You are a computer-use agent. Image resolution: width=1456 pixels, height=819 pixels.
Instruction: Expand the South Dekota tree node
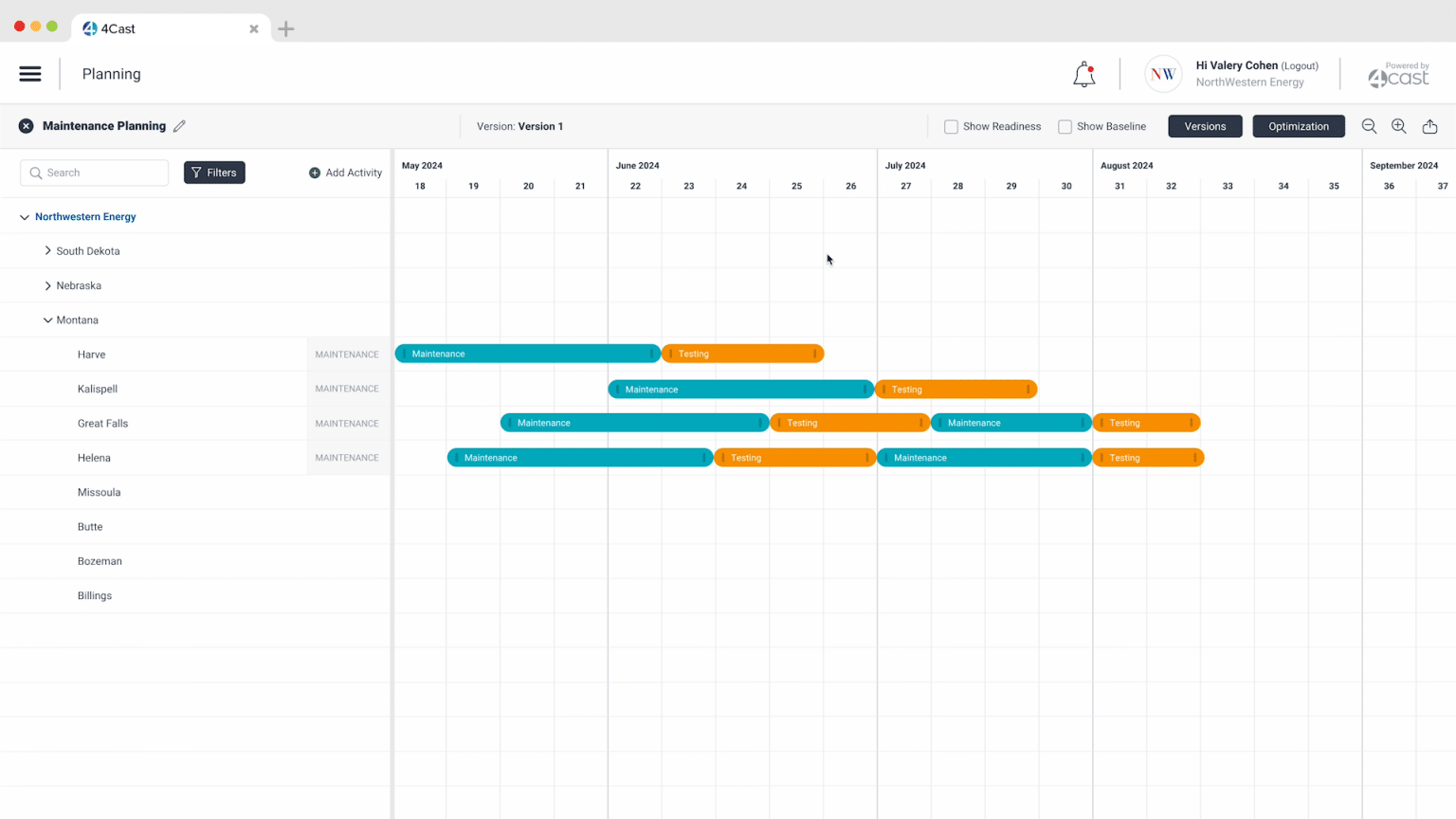[x=47, y=251]
